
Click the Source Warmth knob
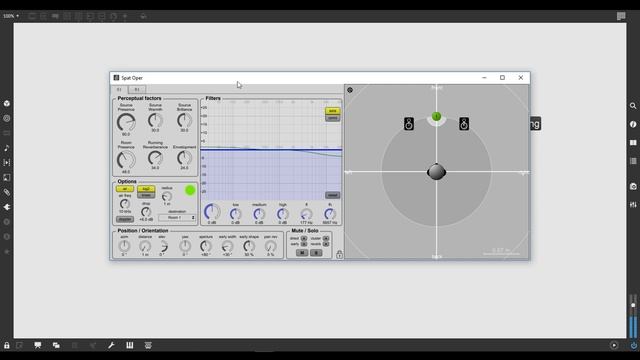[155, 120]
